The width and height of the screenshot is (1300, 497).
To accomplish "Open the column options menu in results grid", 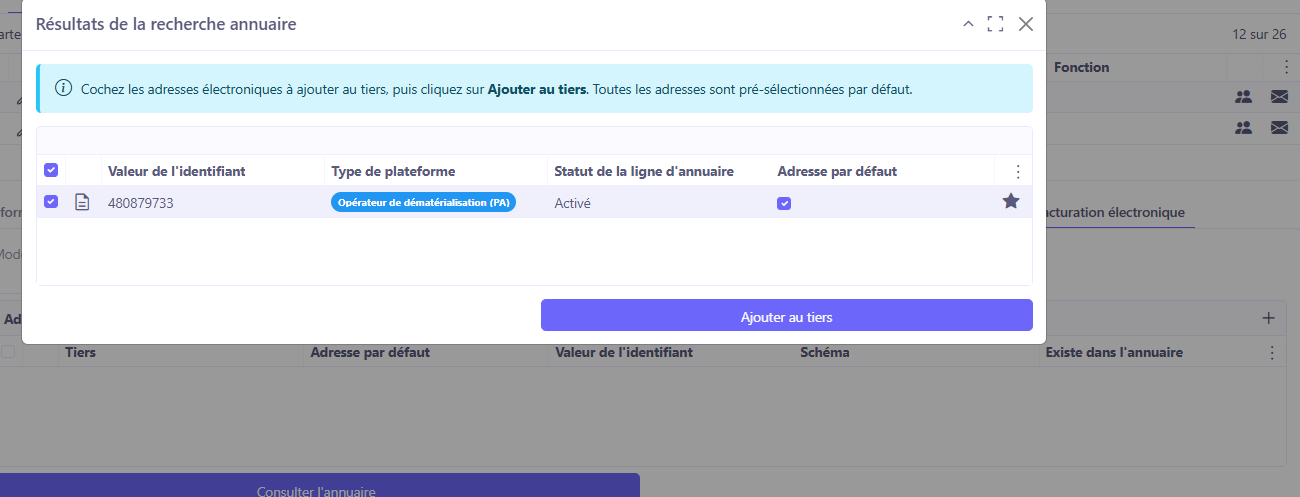I will 1018,171.
